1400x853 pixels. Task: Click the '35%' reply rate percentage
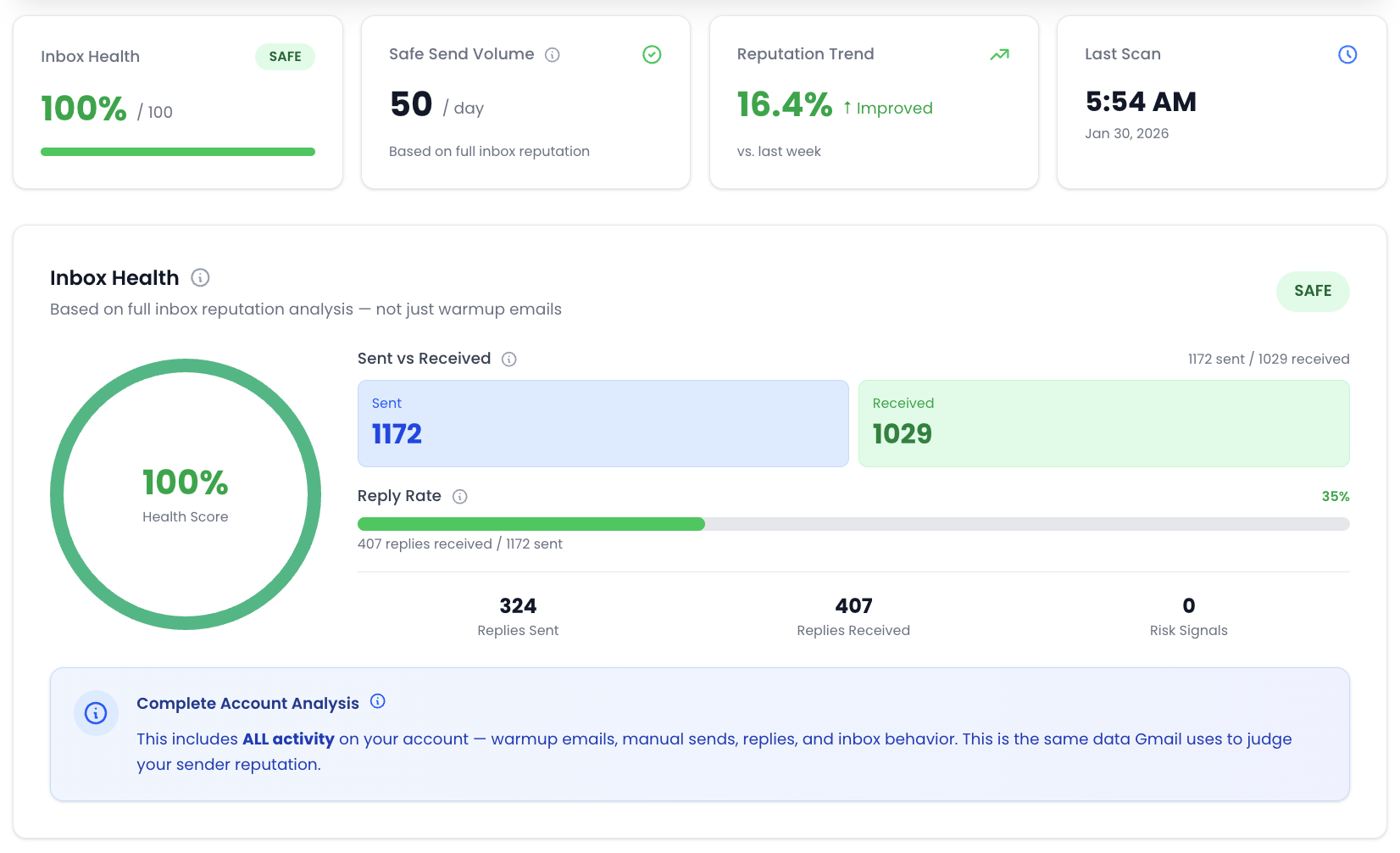click(1336, 497)
